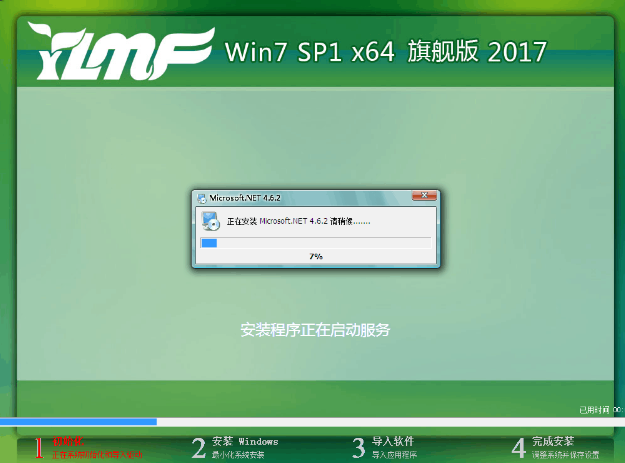Click the 安装程序正在启动服务 status text
This screenshot has width=625, height=463.
[x=315, y=329]
